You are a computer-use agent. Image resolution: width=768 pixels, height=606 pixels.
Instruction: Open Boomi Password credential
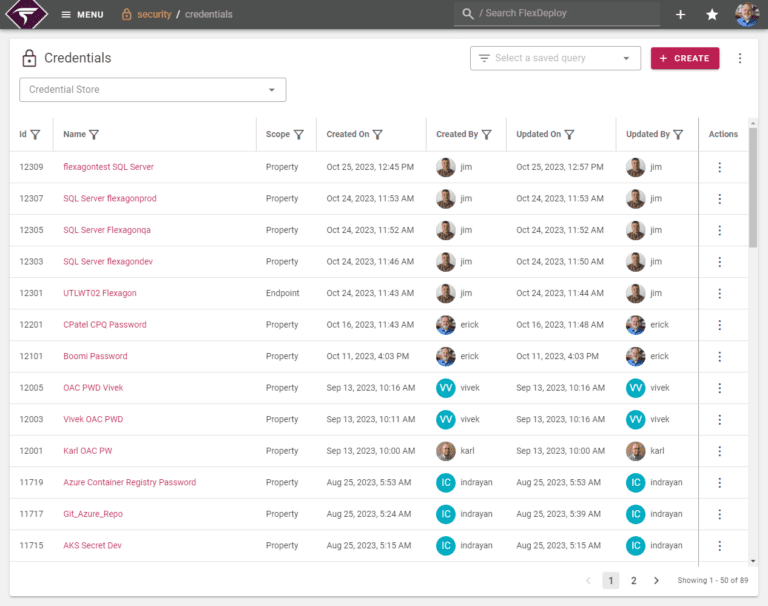pyautogui.click(x=95, y=356)
